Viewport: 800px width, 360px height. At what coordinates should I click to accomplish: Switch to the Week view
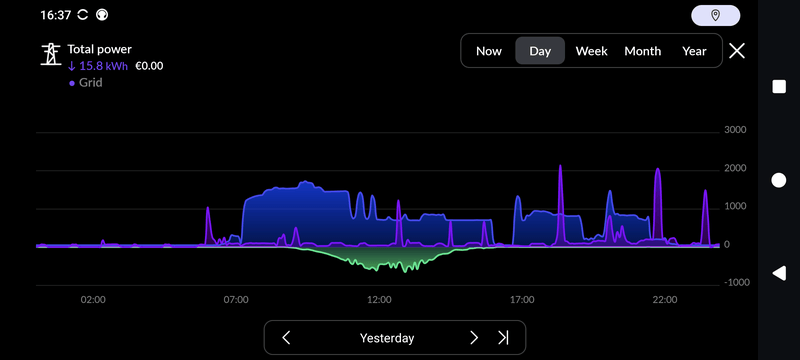coord(591,51)
